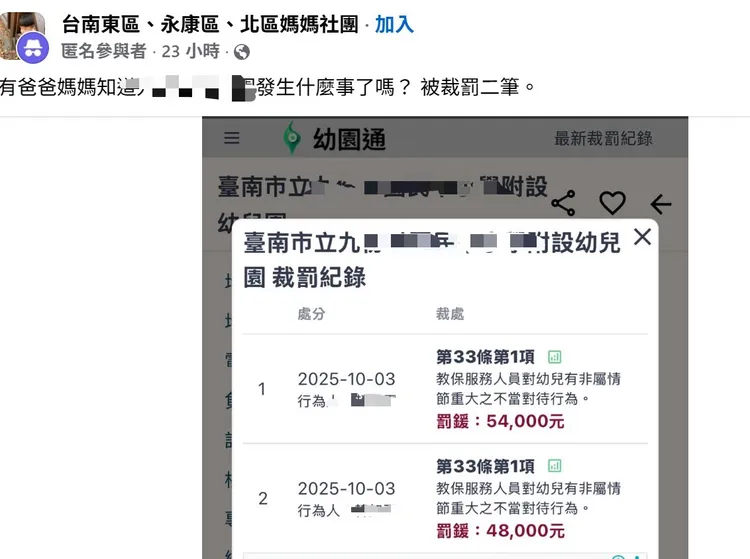The width and height of the screenshot is (750, 559).
Task: Open the hamburger menu in 幼園通 header
Action: click(x=232, y=138)
